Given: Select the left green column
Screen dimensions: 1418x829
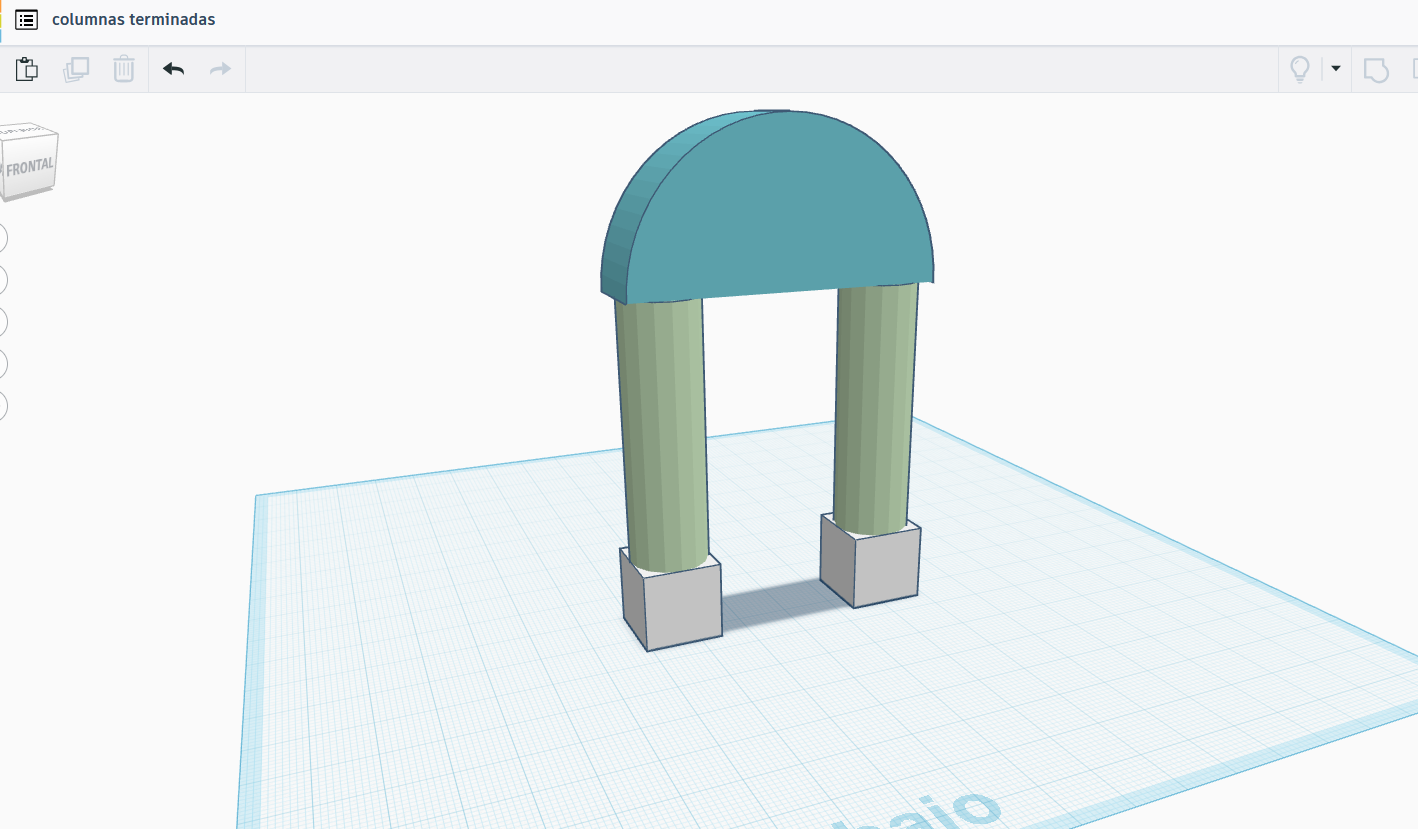Looking at the screenshot, I should pyautogui.click(x=664, y=430).
